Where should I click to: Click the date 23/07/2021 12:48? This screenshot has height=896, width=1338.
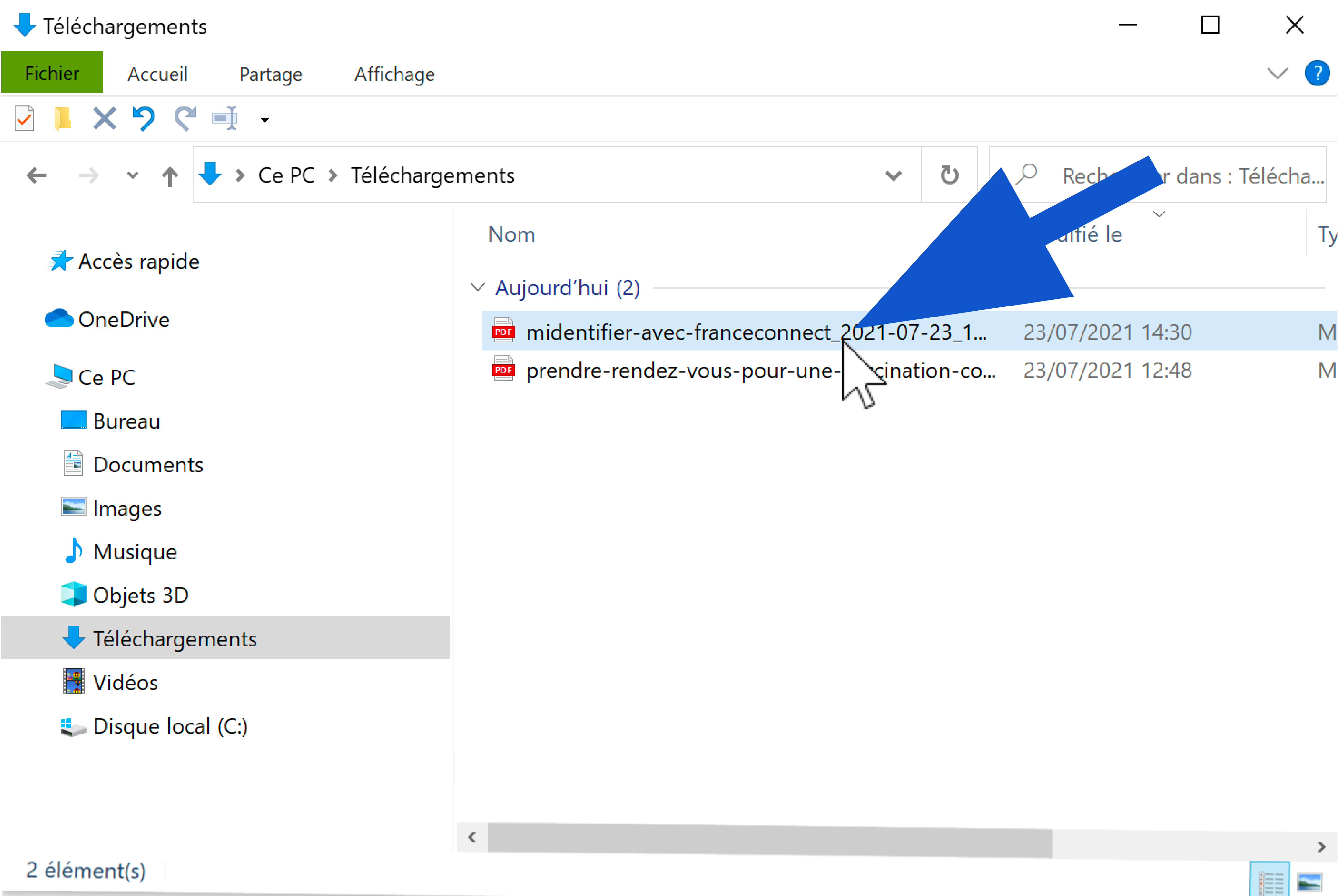coord(1108,370)
